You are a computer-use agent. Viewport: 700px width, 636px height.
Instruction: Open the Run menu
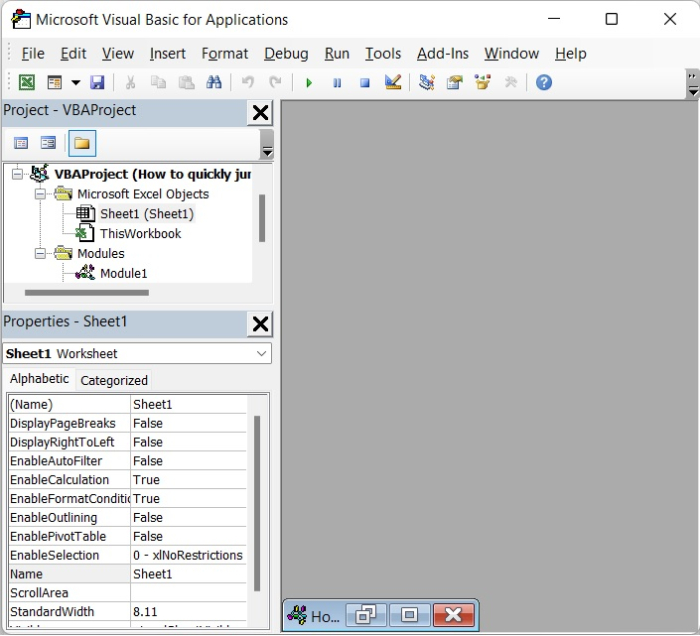point(337,54)
